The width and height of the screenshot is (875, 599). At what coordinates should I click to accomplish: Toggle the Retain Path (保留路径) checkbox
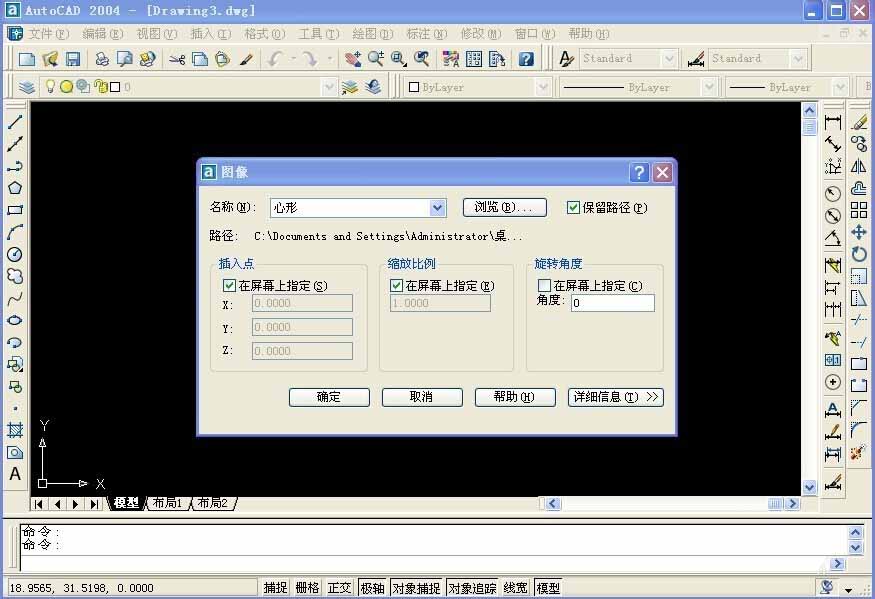[x=573, y=208]
